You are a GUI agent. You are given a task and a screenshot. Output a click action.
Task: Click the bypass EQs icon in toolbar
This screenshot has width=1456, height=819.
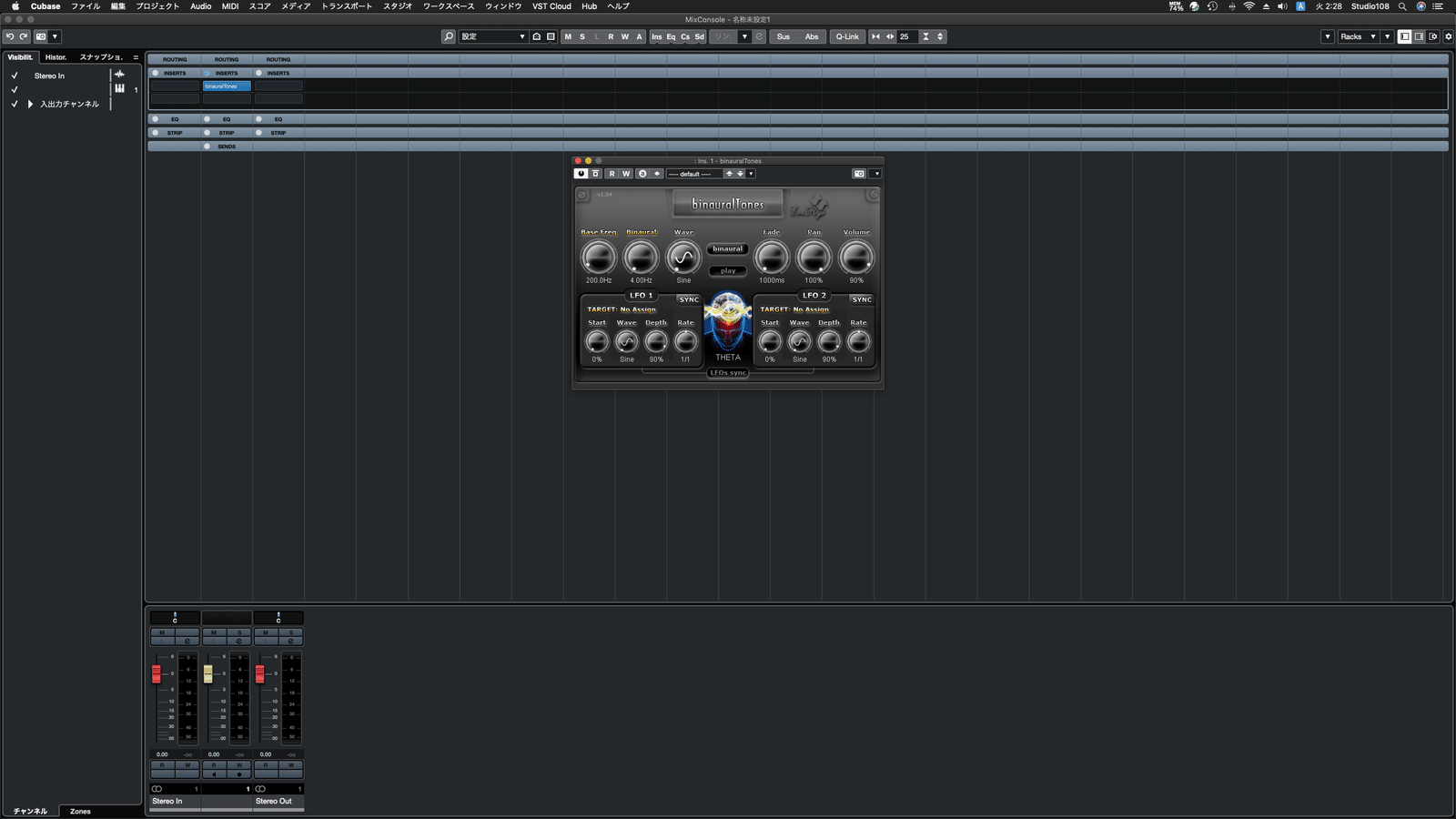(x=672, y=36)
